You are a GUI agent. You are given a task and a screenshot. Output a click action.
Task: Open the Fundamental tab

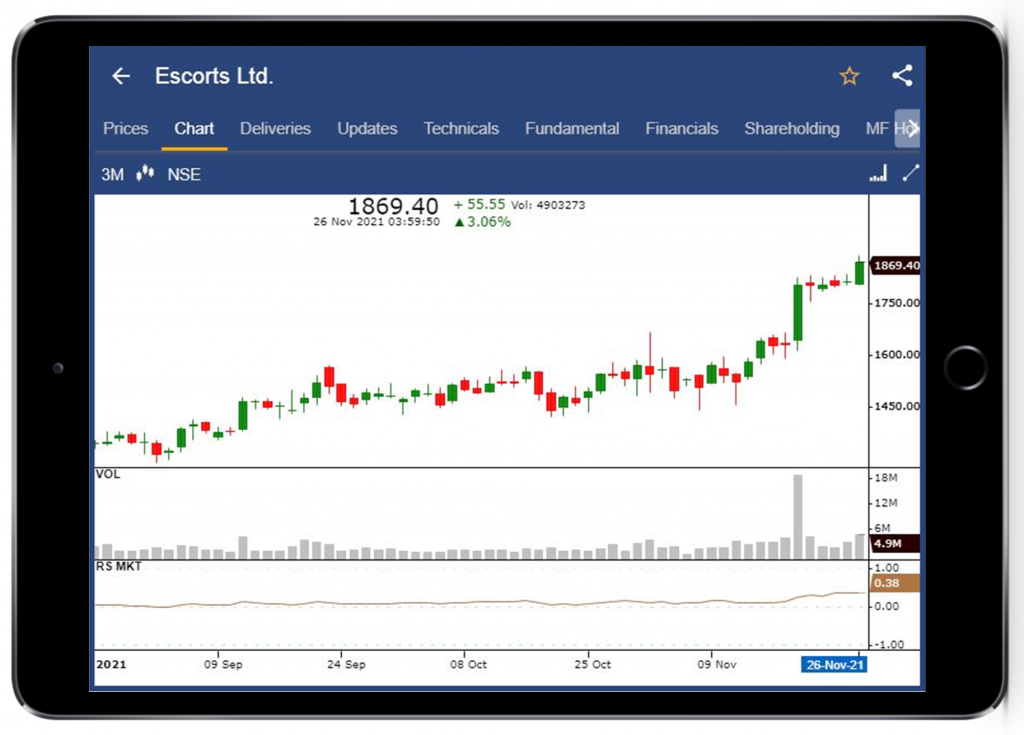572,128
